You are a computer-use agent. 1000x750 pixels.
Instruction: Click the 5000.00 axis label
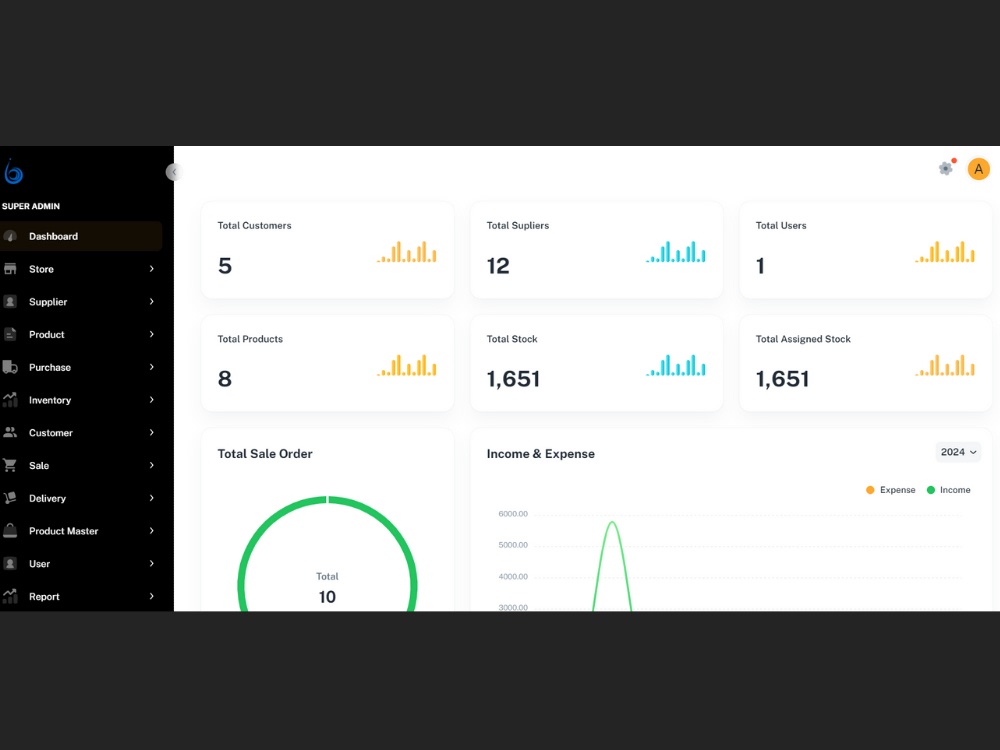pyautogui.click(x=513, y=545)
